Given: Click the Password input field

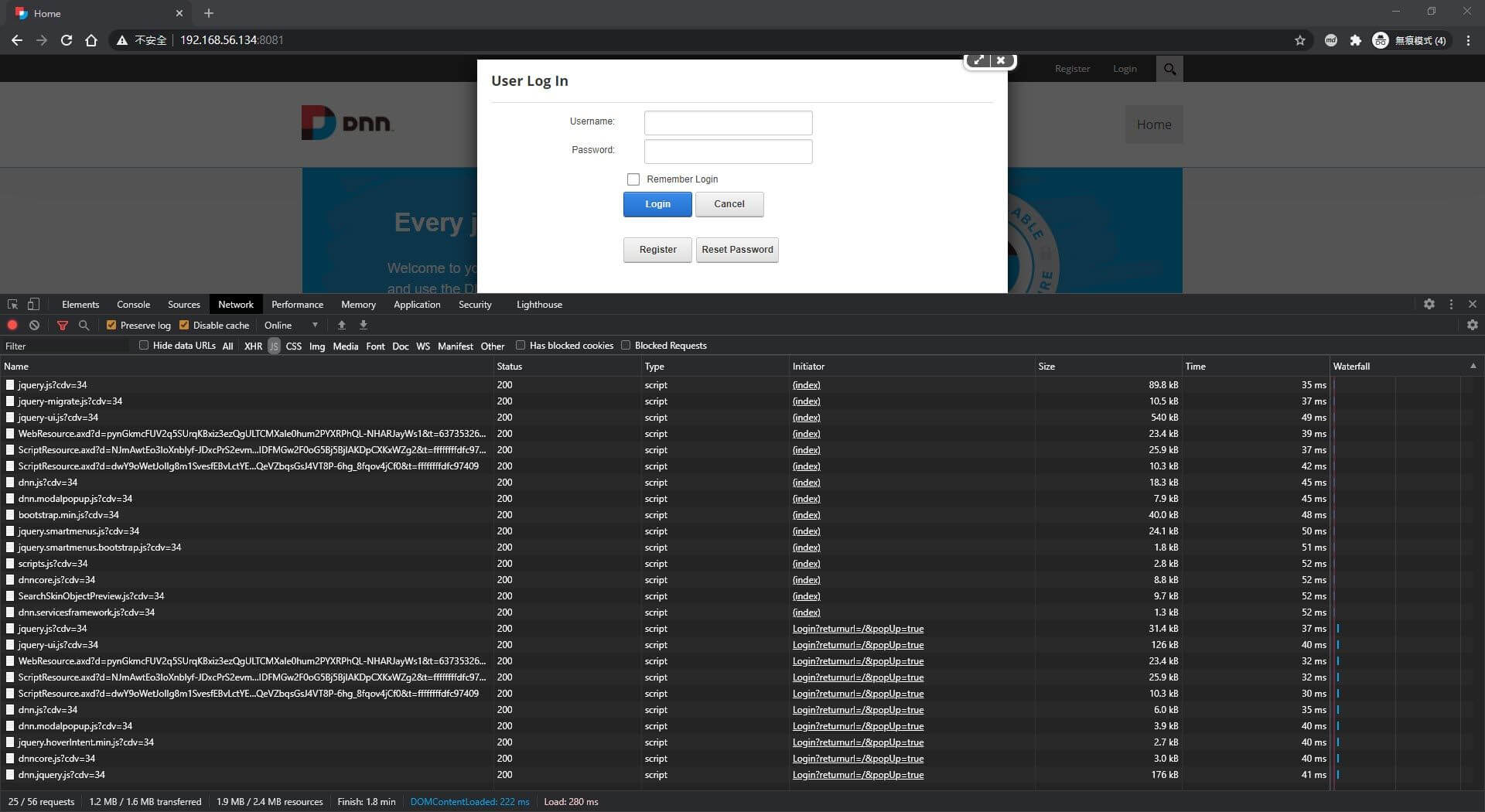Looking at the screenshot, I should (728, 152).
